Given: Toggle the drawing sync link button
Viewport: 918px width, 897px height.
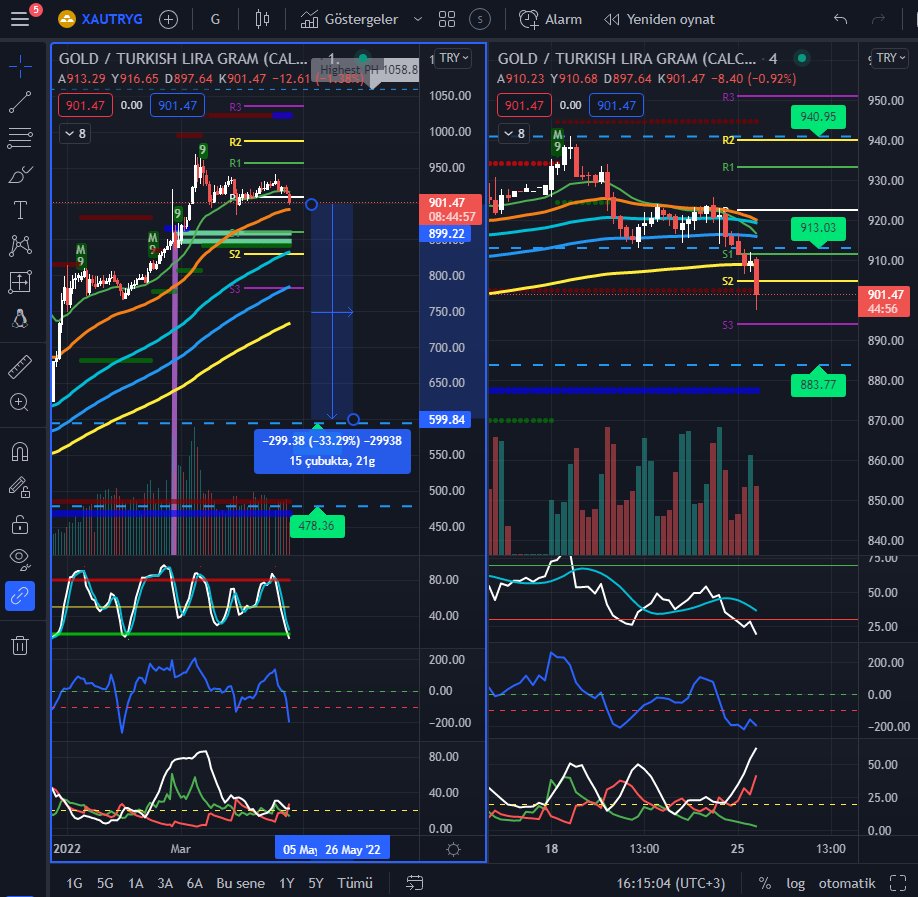Looking at the screenshot, I should pyautogui.click(x=20, y=596).
